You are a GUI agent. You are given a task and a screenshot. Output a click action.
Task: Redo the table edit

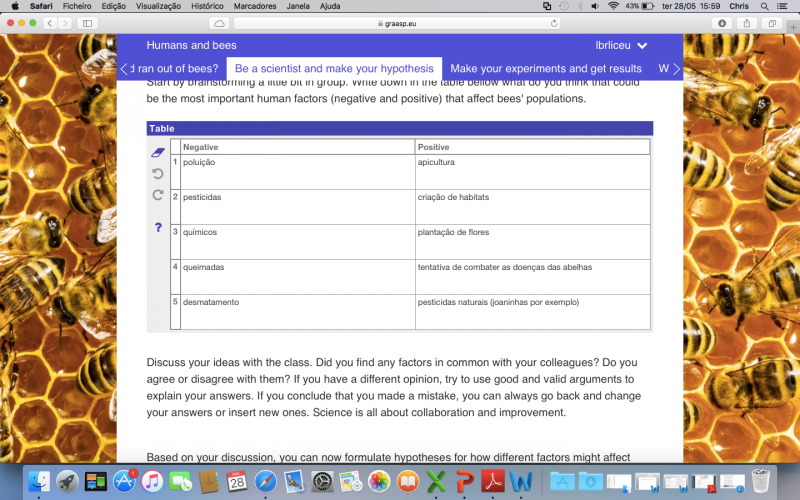click(x=157, y=195)
